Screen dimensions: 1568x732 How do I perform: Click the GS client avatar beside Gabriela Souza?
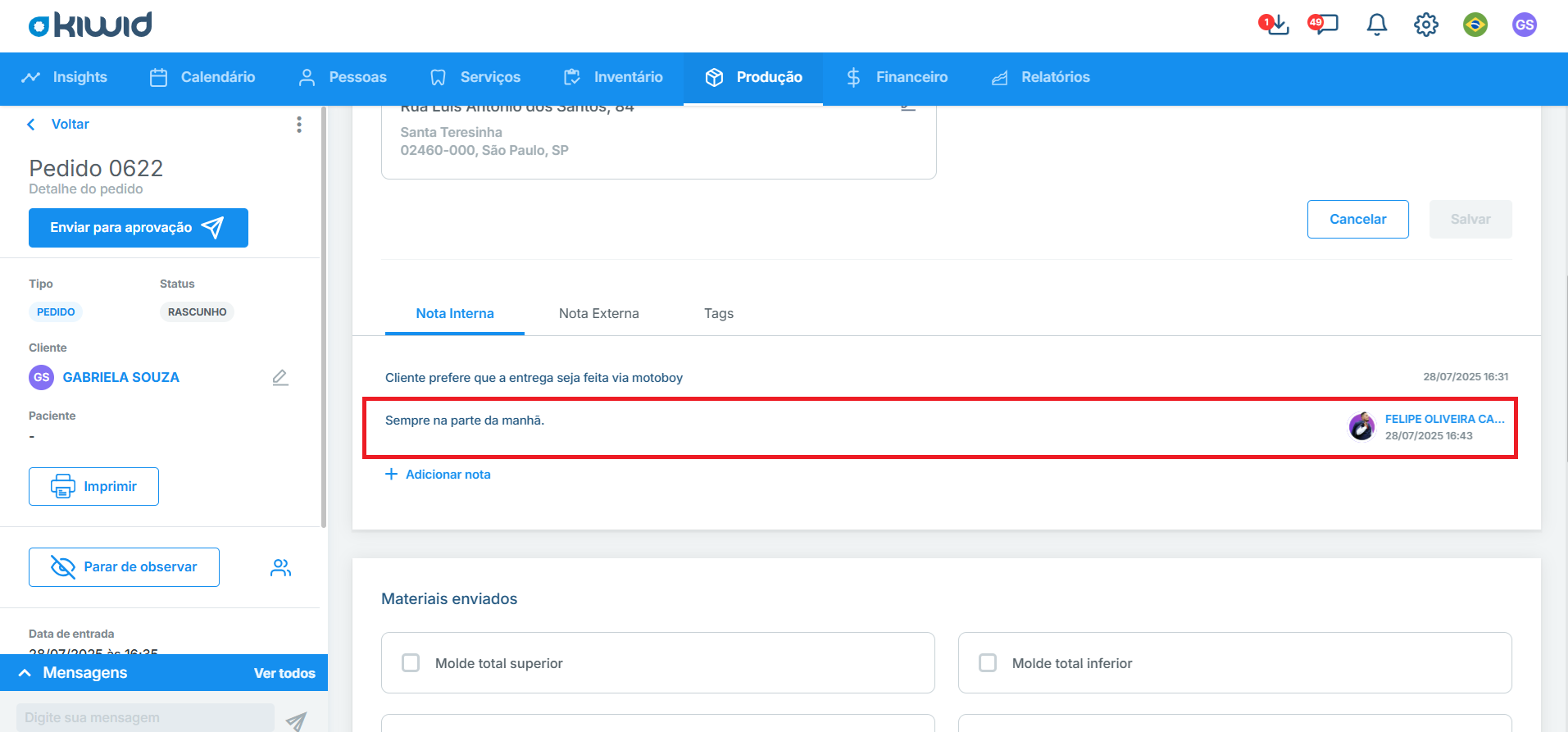42,377
